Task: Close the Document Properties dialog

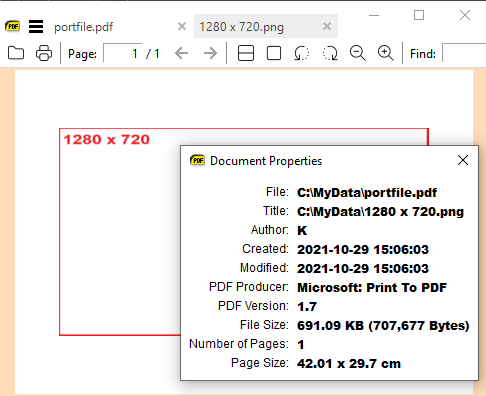Action: (x=463, y=160)
